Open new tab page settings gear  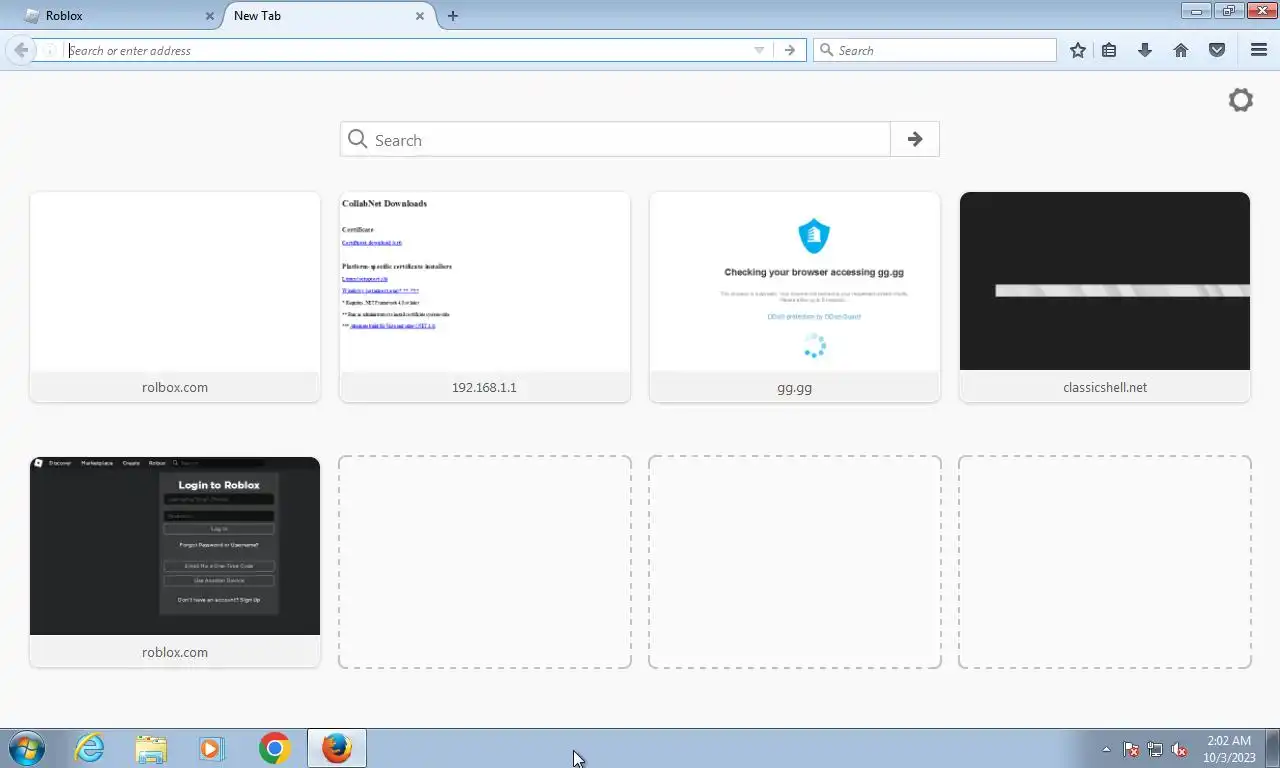point(1241,100)
